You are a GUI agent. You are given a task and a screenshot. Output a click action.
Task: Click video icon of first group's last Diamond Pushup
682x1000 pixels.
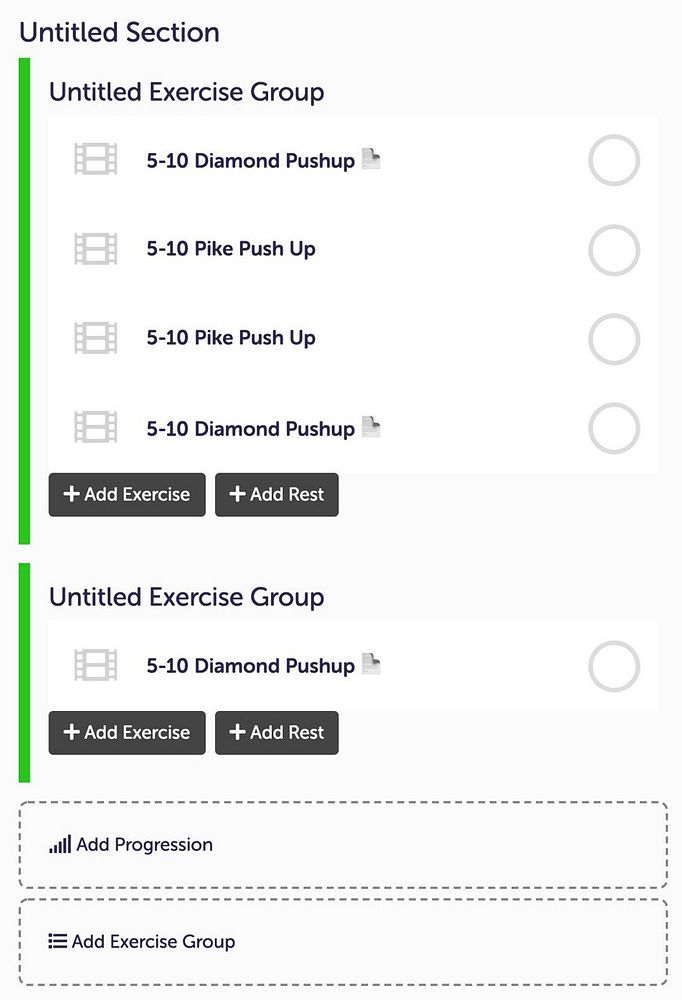(96, 428)
